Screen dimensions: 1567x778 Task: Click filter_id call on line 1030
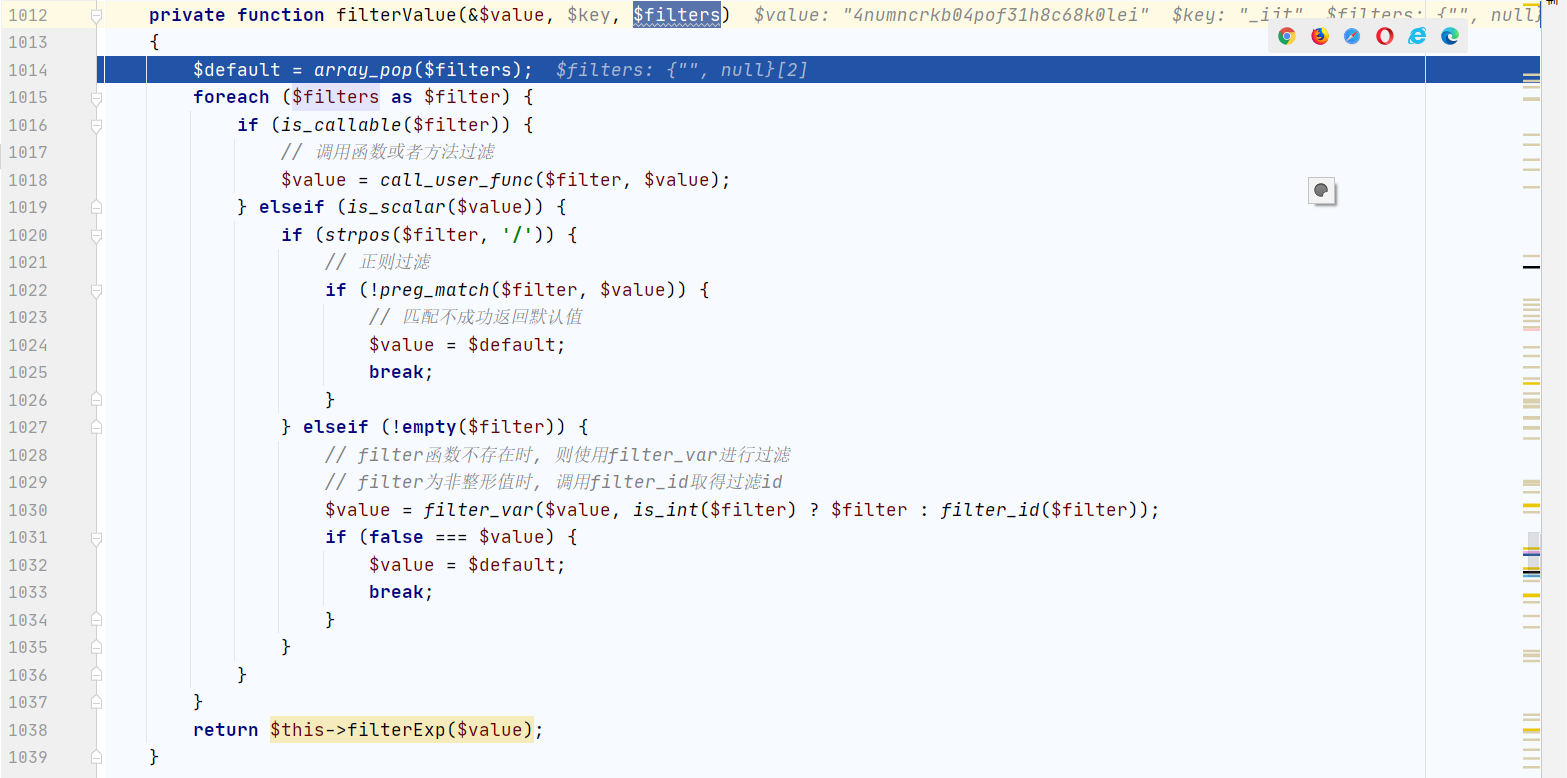click(990, 510)
